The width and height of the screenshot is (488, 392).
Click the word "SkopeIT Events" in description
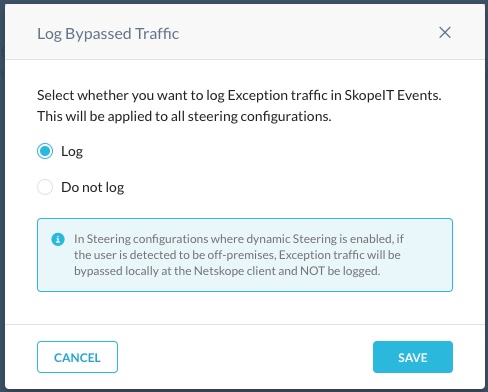[393, 96]
